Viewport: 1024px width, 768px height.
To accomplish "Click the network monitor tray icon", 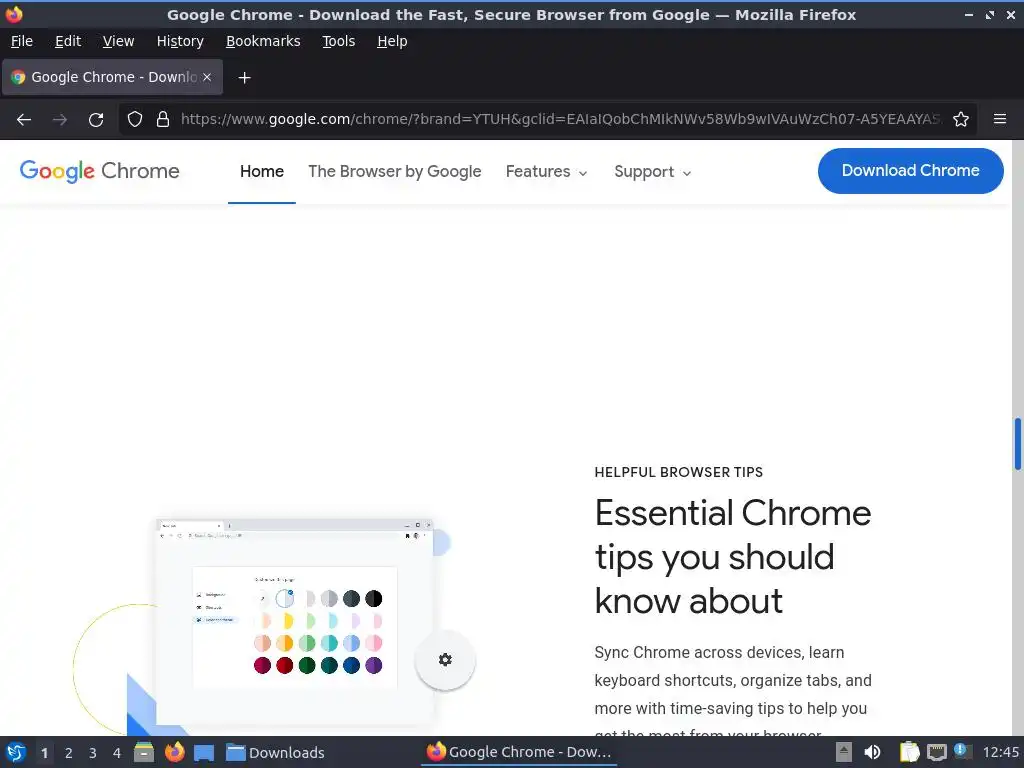I will (x=936, y=752).
